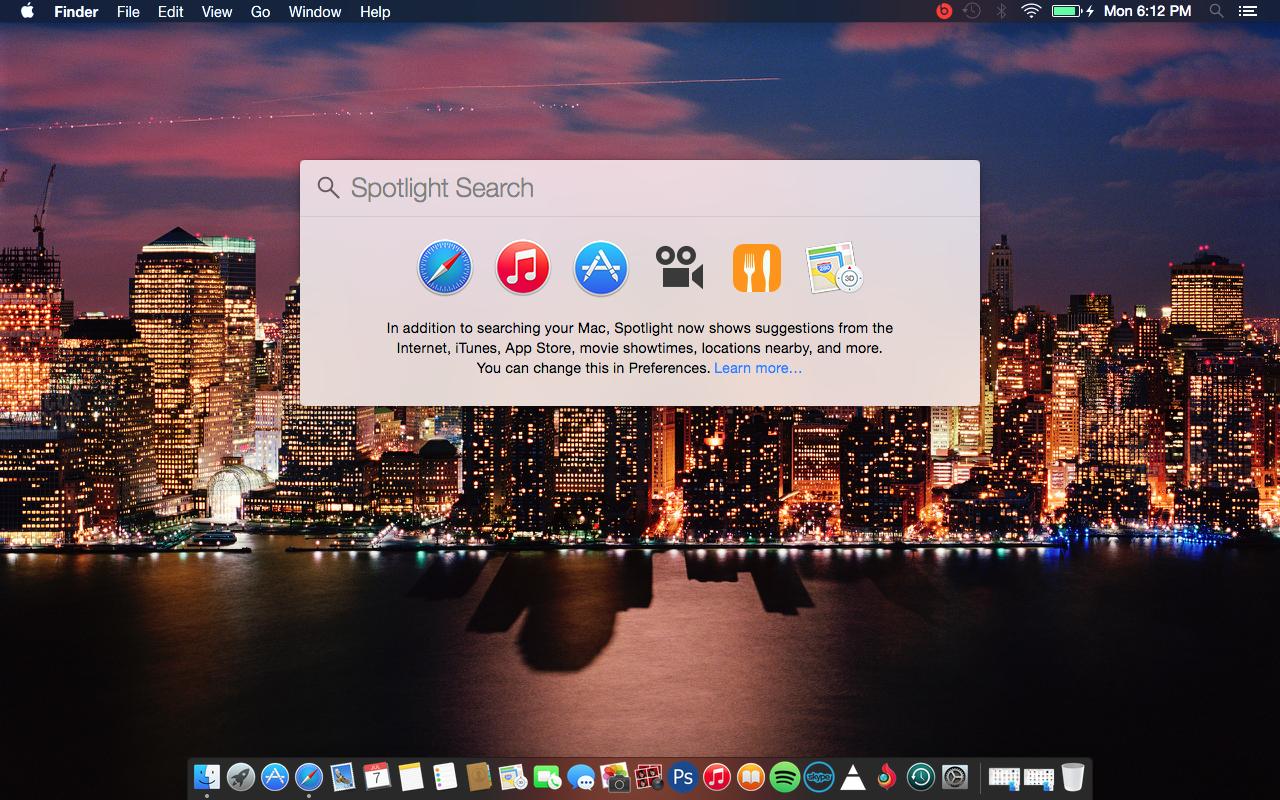The width and height of the screenshot is (1280, 800).
Task: Click the iTunes music note icon in Spotlight
Action: tap(523, 268)
